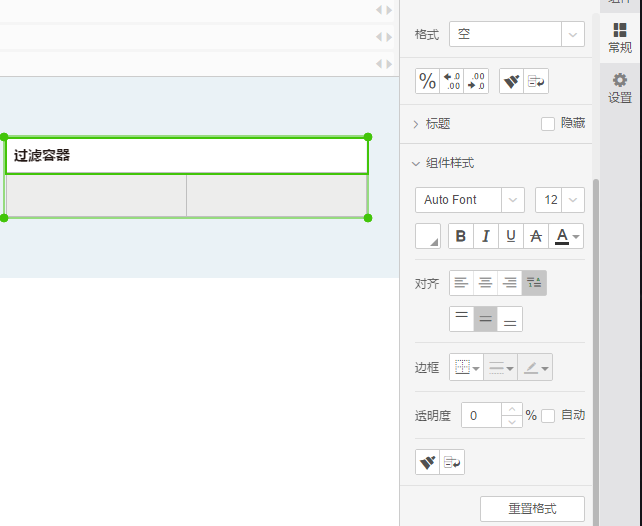Align text left
Screen dimensions: 642x526
tap(461, 283)
